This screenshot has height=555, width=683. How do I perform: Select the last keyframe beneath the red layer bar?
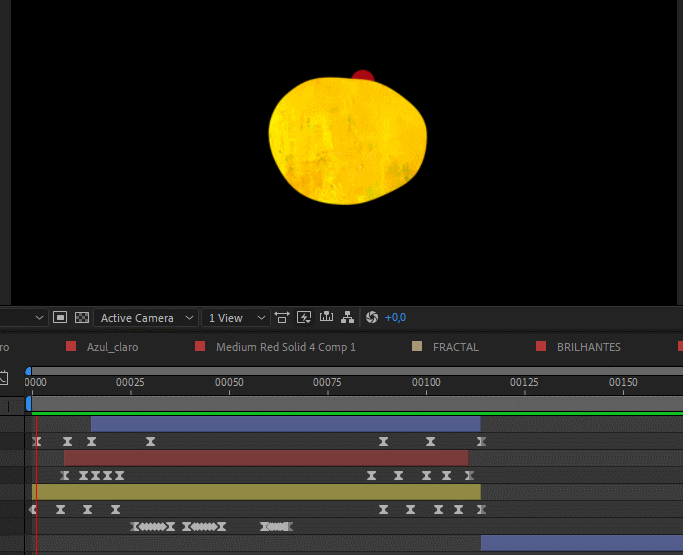(469, 476)
